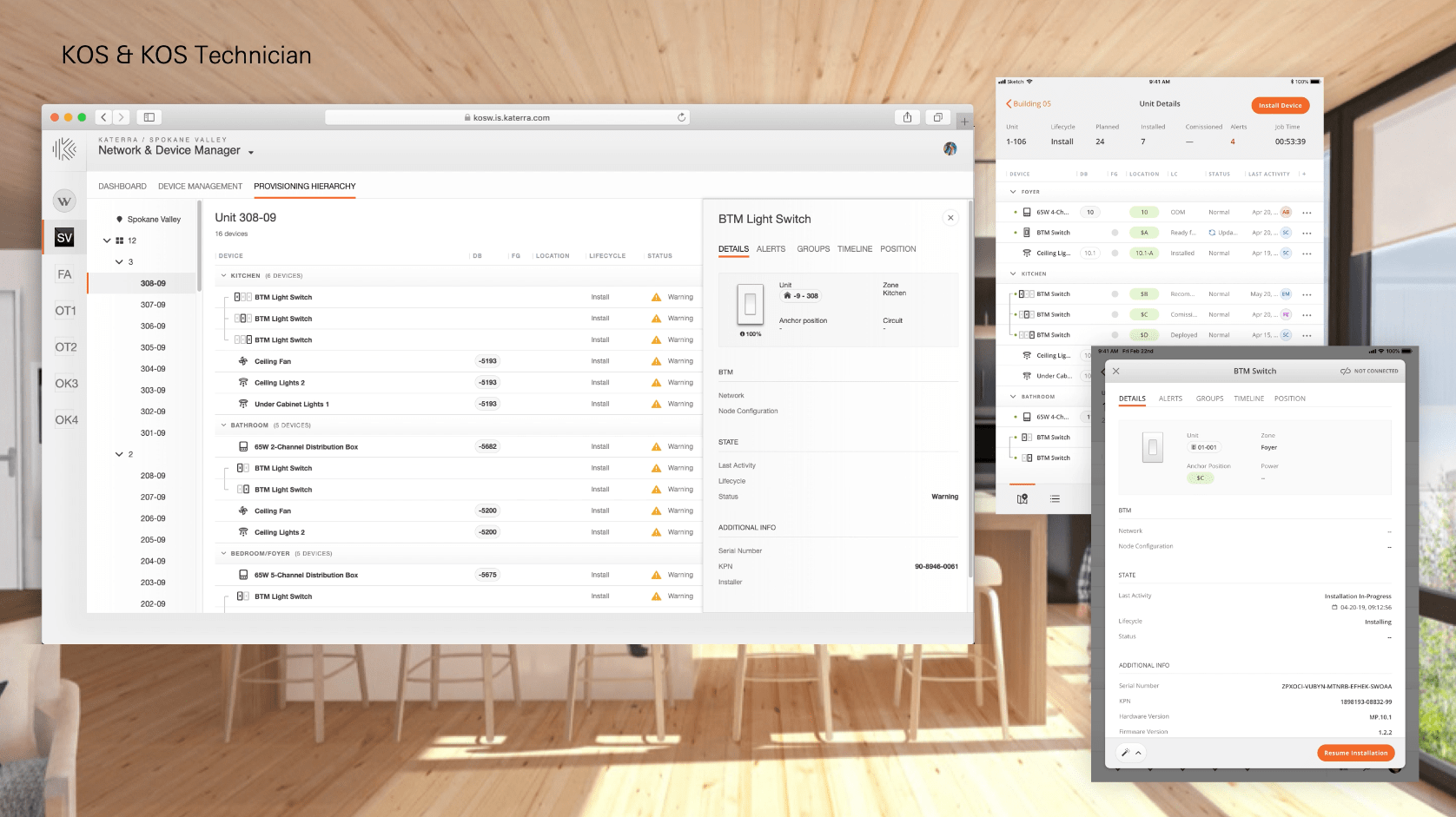Switch to list view in tablet Unit Details
The image size is (1456, 817).
[1055, 499]
